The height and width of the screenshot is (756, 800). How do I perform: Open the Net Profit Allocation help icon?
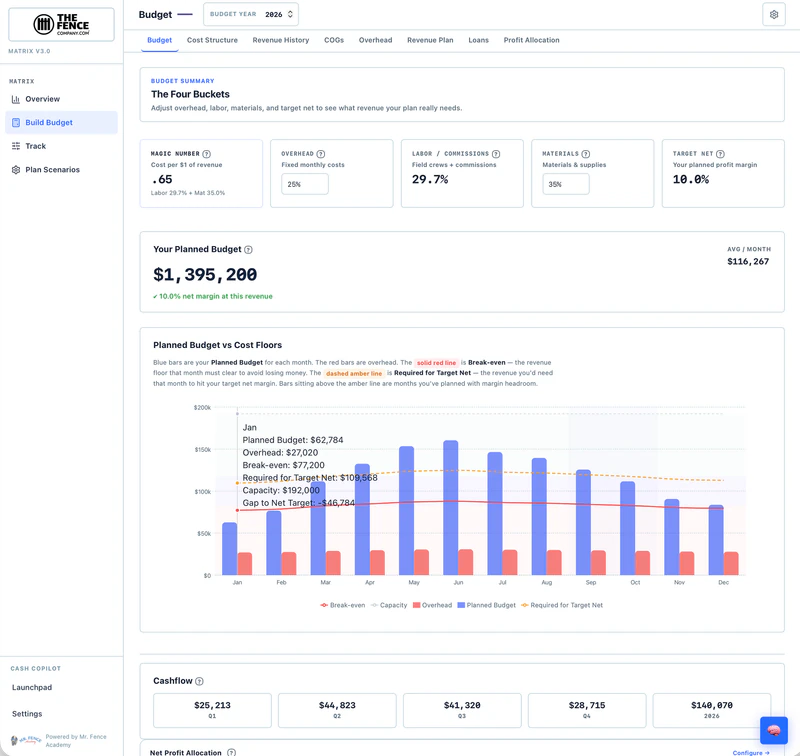[x=232, y=752]
